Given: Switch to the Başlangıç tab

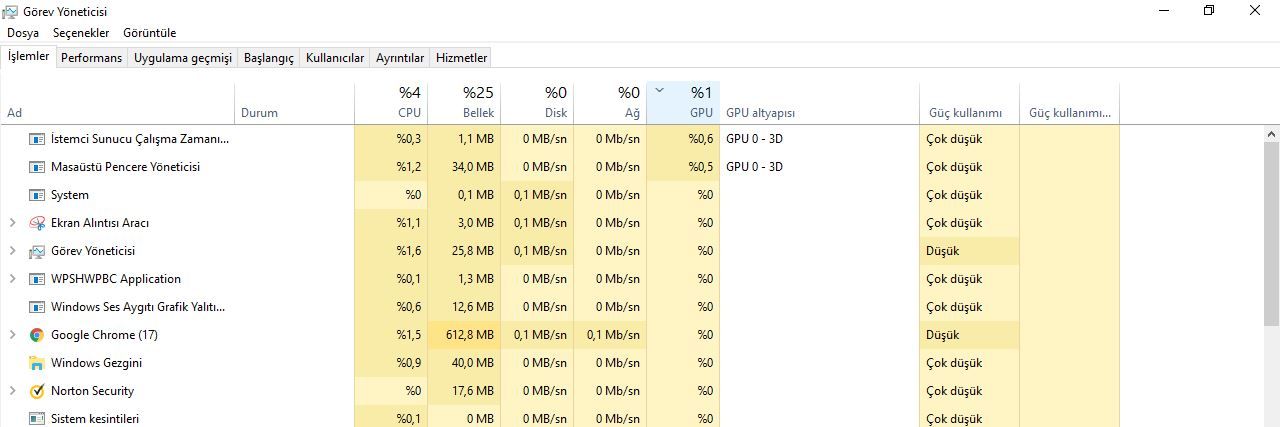Looking at the screenshot, I should coord(269,58).
